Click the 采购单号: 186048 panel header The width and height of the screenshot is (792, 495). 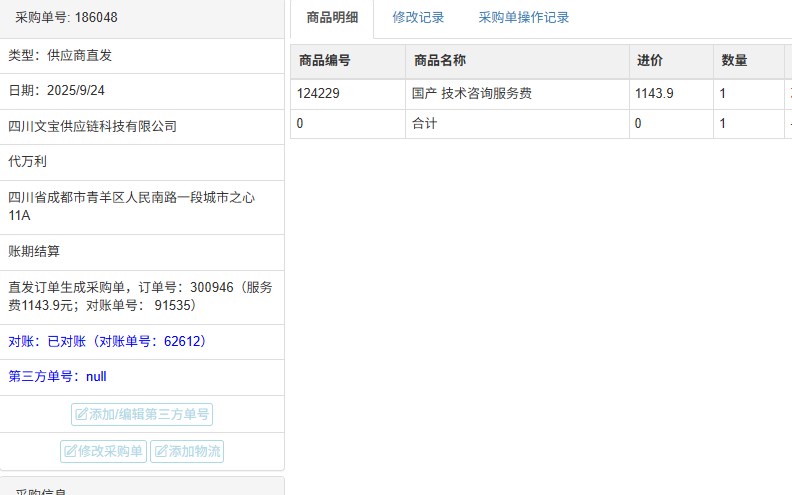tap(66, 18)
